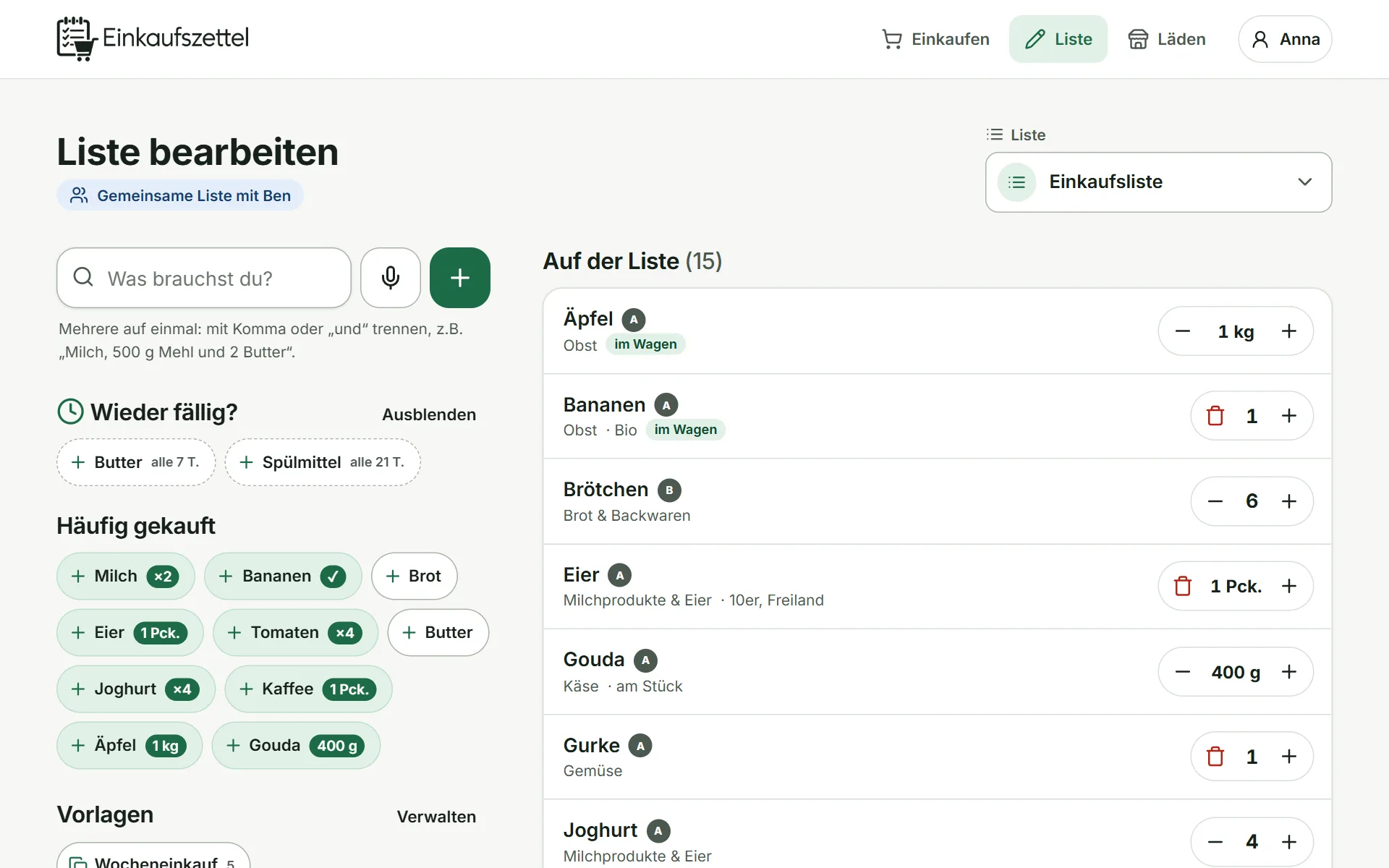The height and width of the screenshot is (868, 1389).
Task: Click the Gouda list item name
Action: point(594,660)
